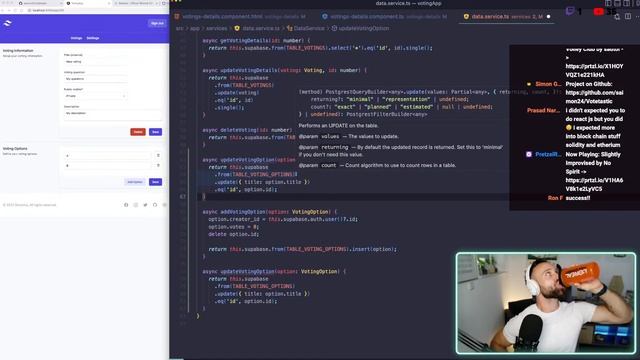This screenshot has height=360, width=640.
Task: Click the class icon beside DataService breadcrumb
Action: click(x=289, y=29)
